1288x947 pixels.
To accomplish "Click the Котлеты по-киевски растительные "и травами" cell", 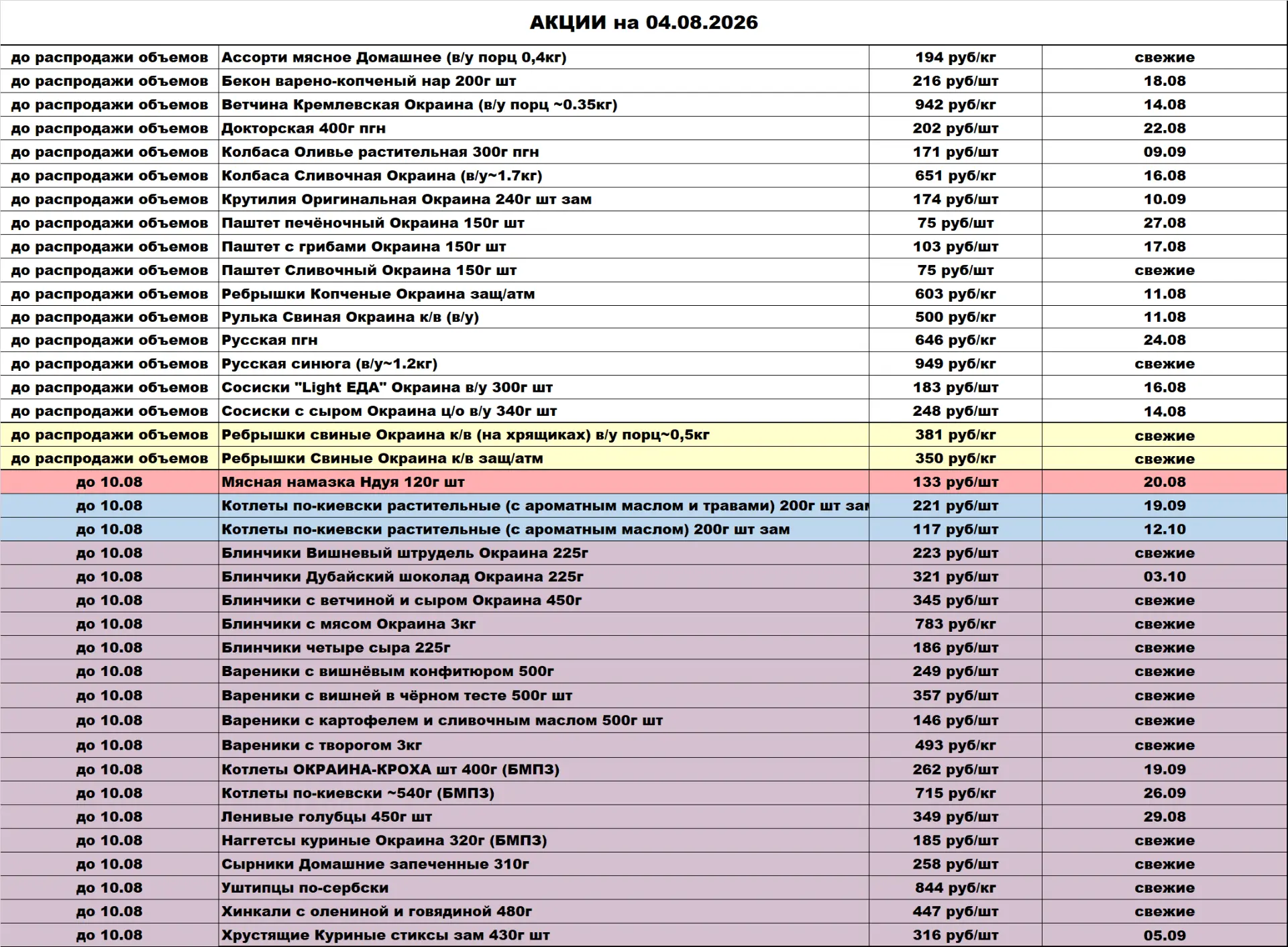I will [x=545, y=506].
